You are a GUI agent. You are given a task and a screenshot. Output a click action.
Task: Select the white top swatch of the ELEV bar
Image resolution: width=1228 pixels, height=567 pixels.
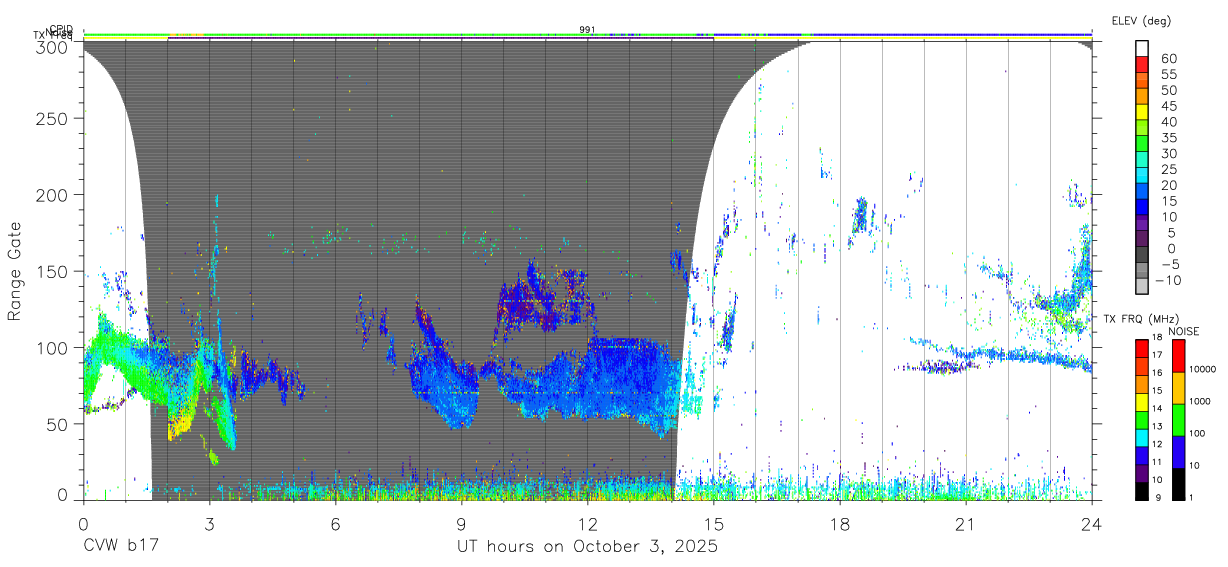1143,48
